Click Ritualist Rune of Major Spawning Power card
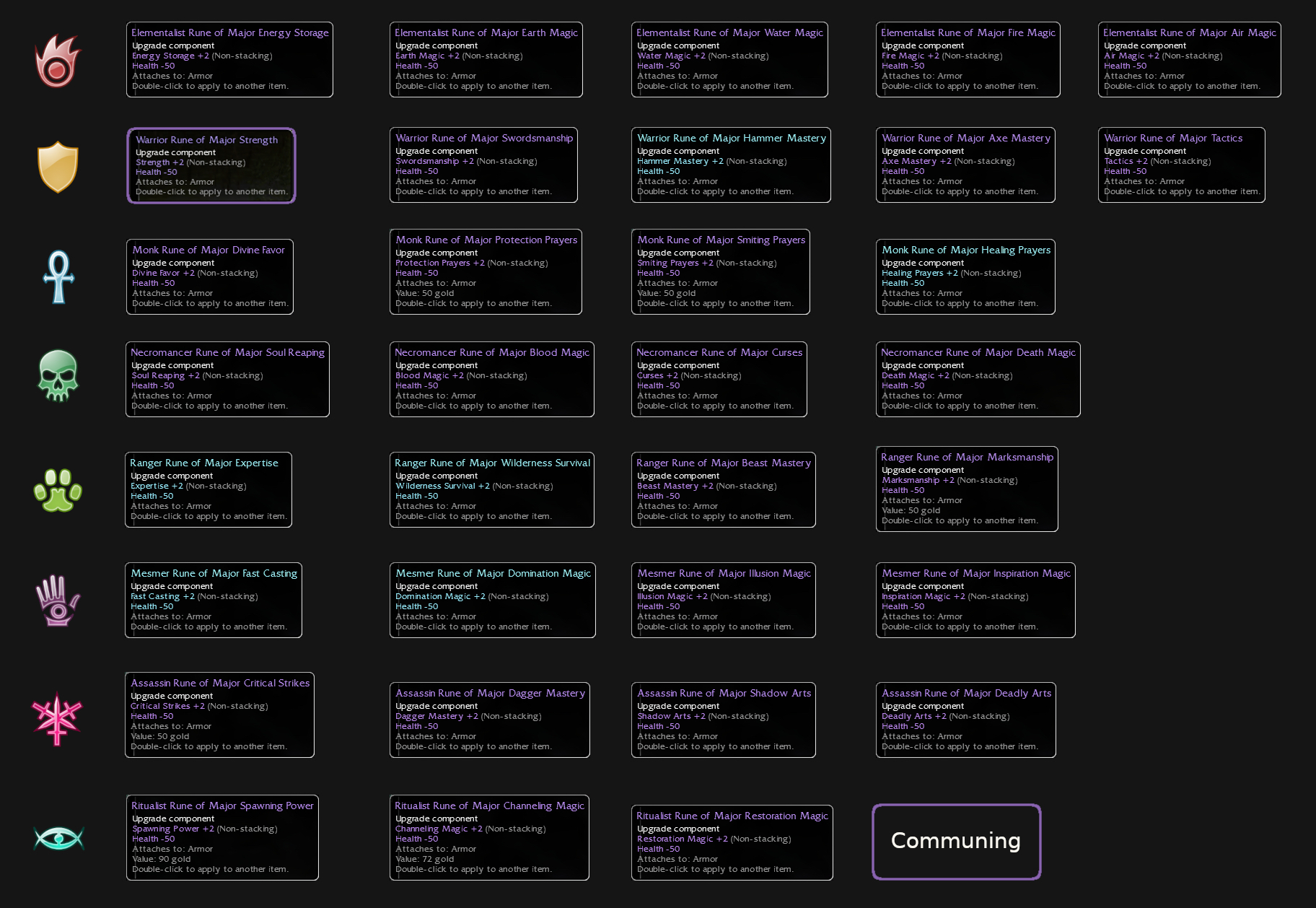This screenshot has height=908, width=1316. [x=222, y=838]
